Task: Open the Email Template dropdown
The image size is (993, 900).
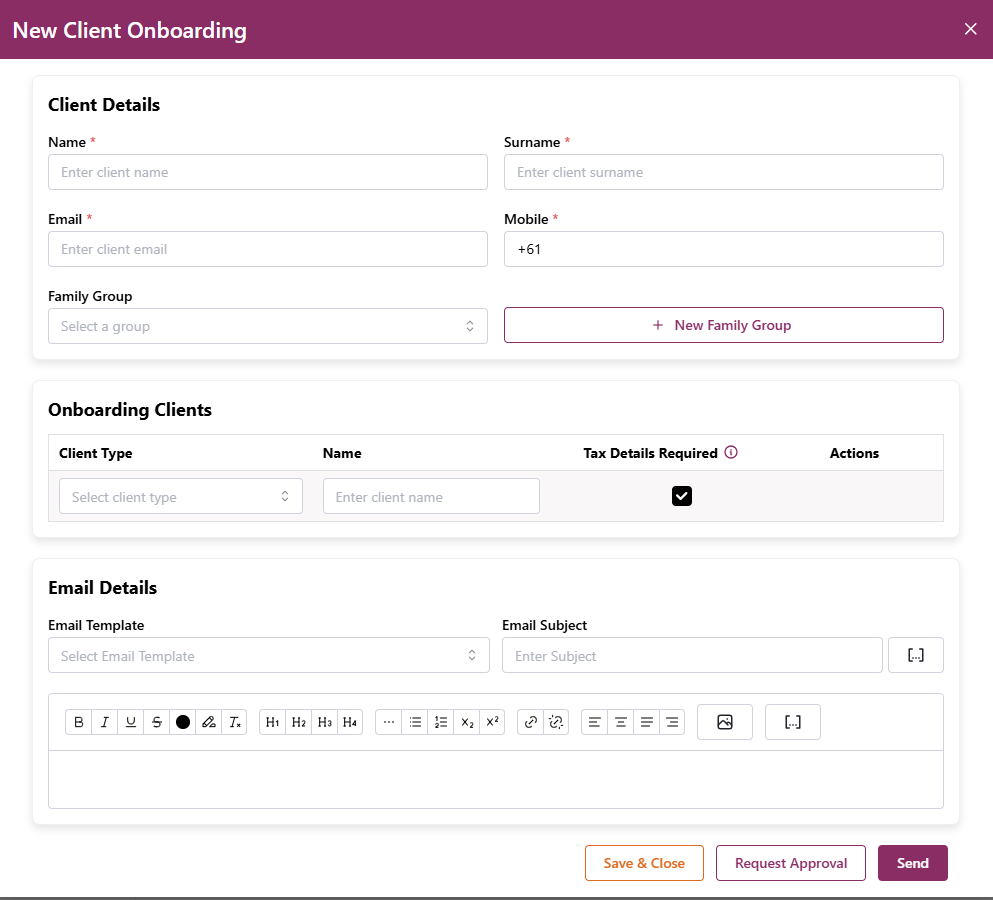Action: click(268, 656)
